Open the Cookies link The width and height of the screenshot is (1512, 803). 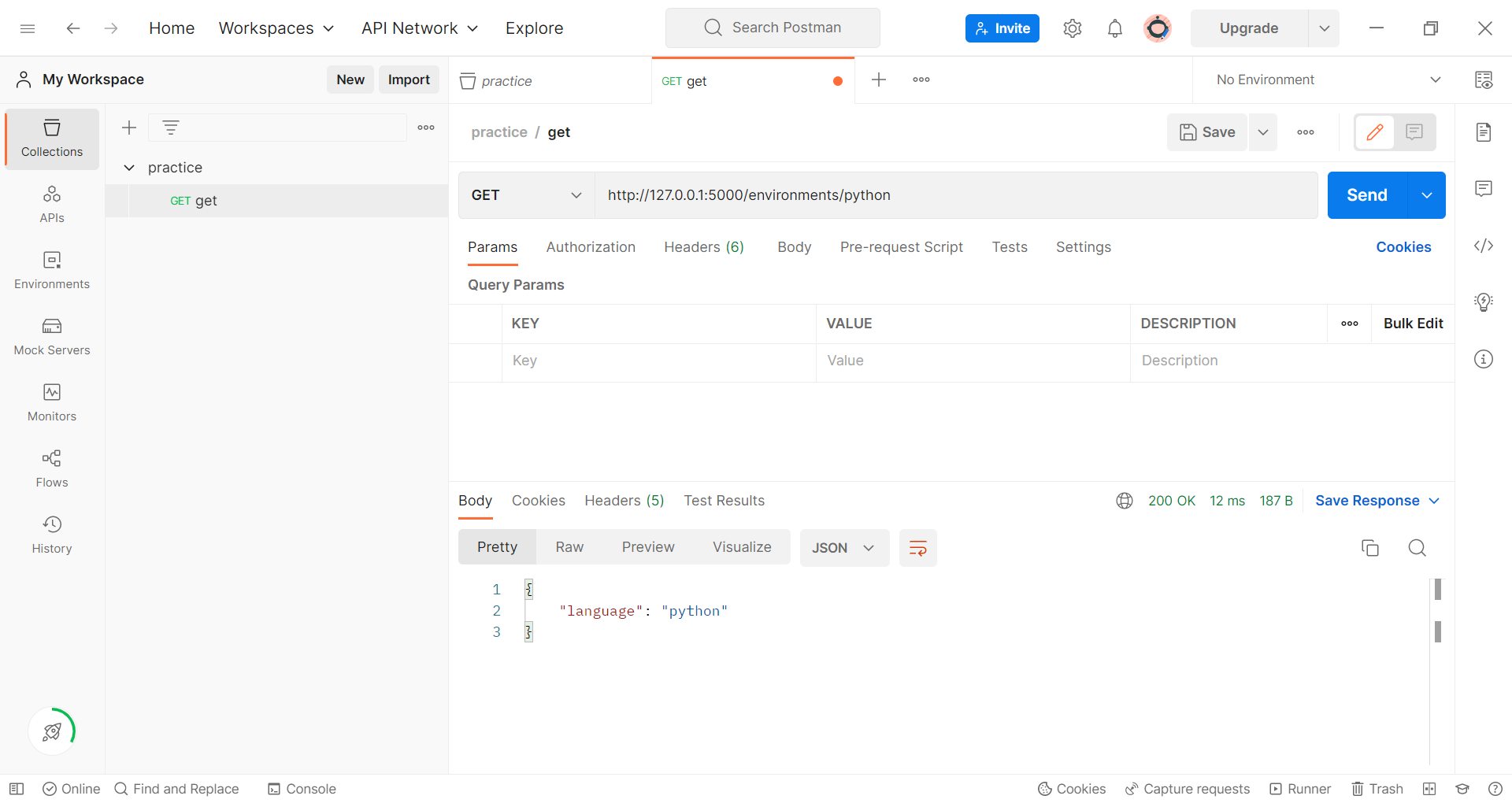coord(1403,247)
